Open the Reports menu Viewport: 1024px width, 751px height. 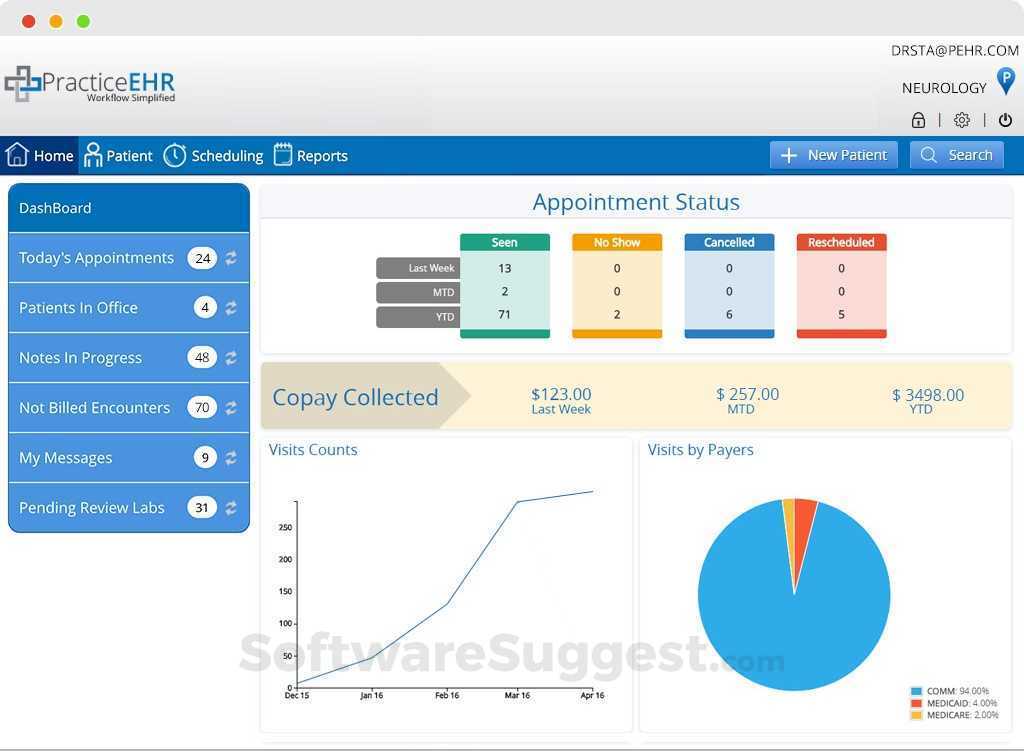point(310,155)
